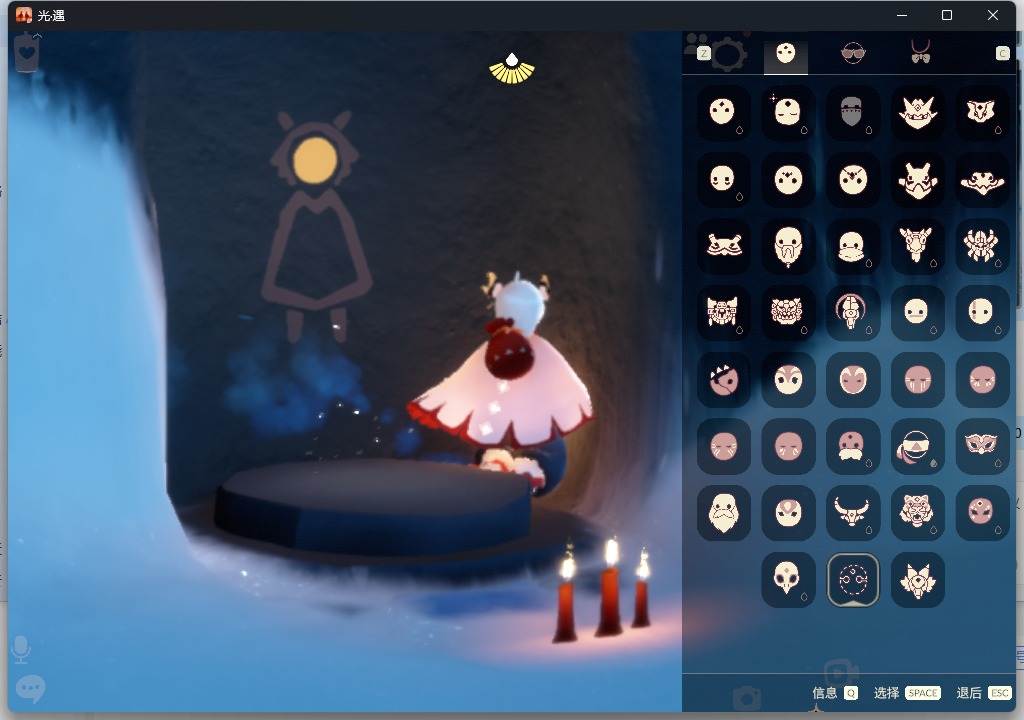Select the tiger face mask
Image resolution: width=1024 pixels, height=720 pixels.
tap(917, 513)
